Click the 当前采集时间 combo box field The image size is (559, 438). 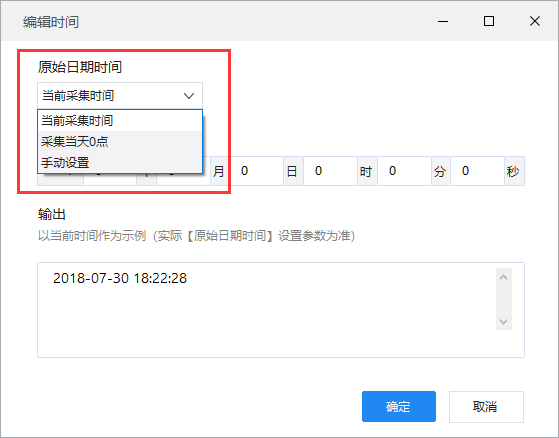click(120, 96)
